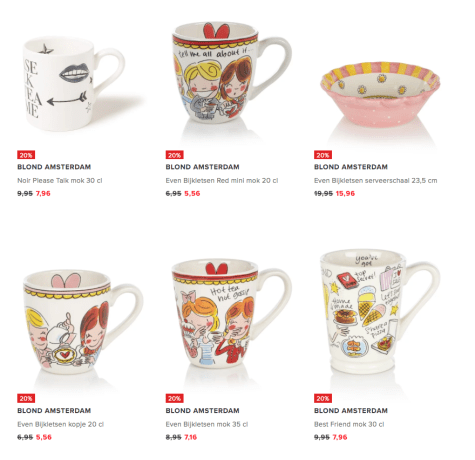Click the Best Friend mok 30 cl title
Screen dimensions: 475x460
coord(349,424)
